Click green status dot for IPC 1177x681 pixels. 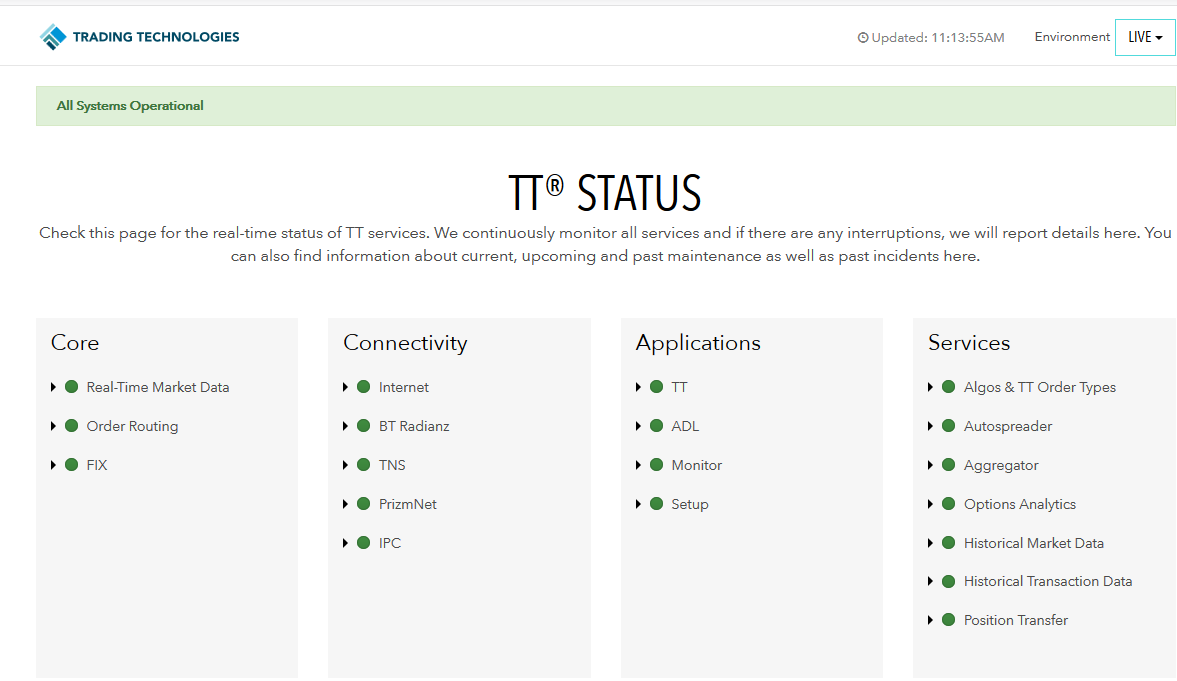(x=364, y=543)
